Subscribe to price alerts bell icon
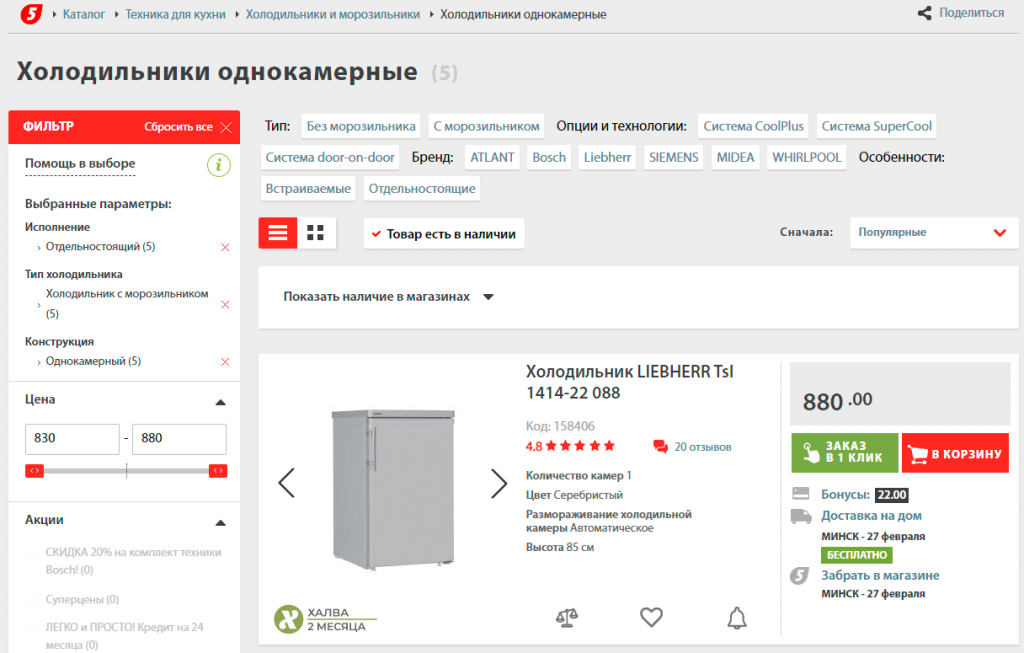 (x=737, y=618)
